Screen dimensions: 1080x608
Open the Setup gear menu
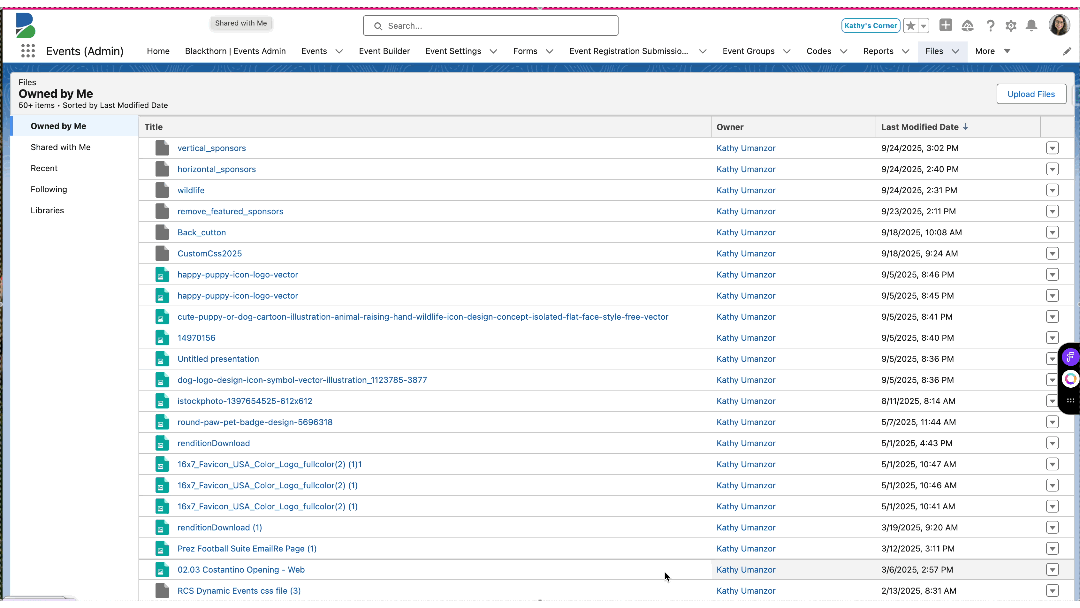pos(1011,26)
